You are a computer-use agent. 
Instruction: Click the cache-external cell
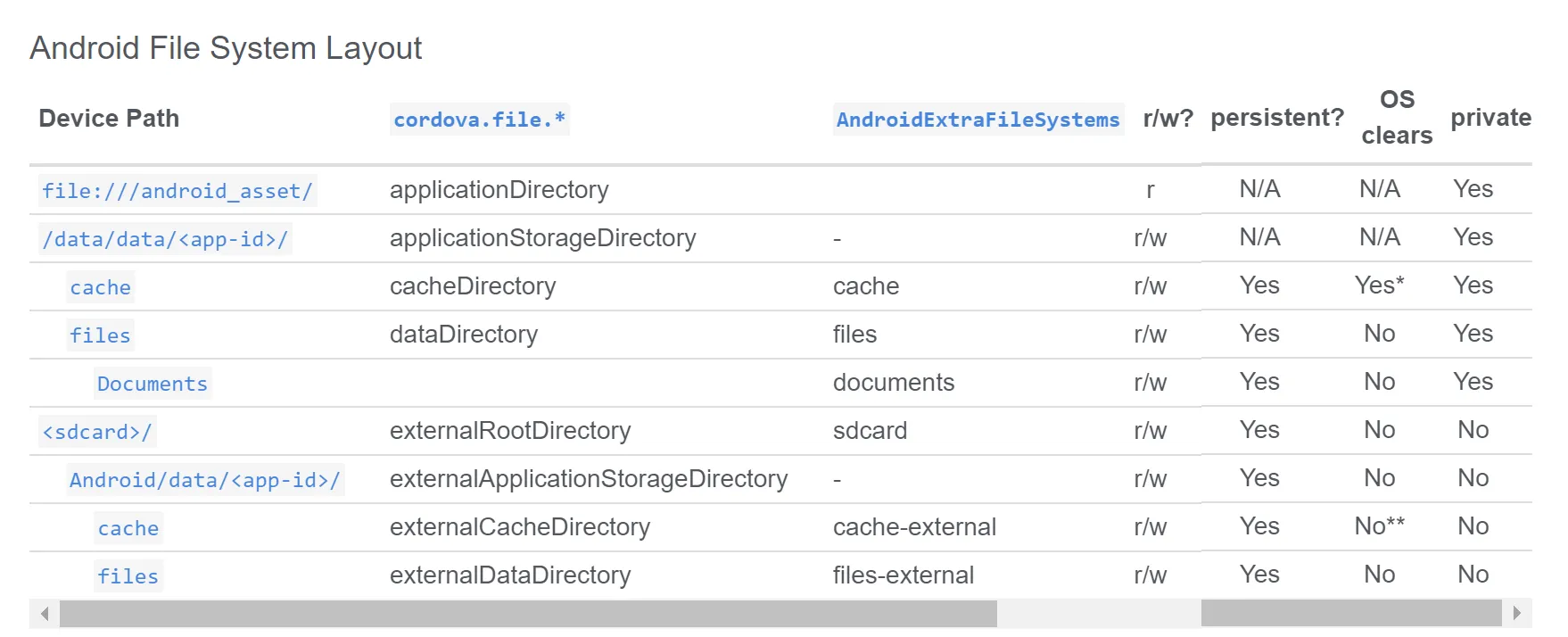pos(914,527)
